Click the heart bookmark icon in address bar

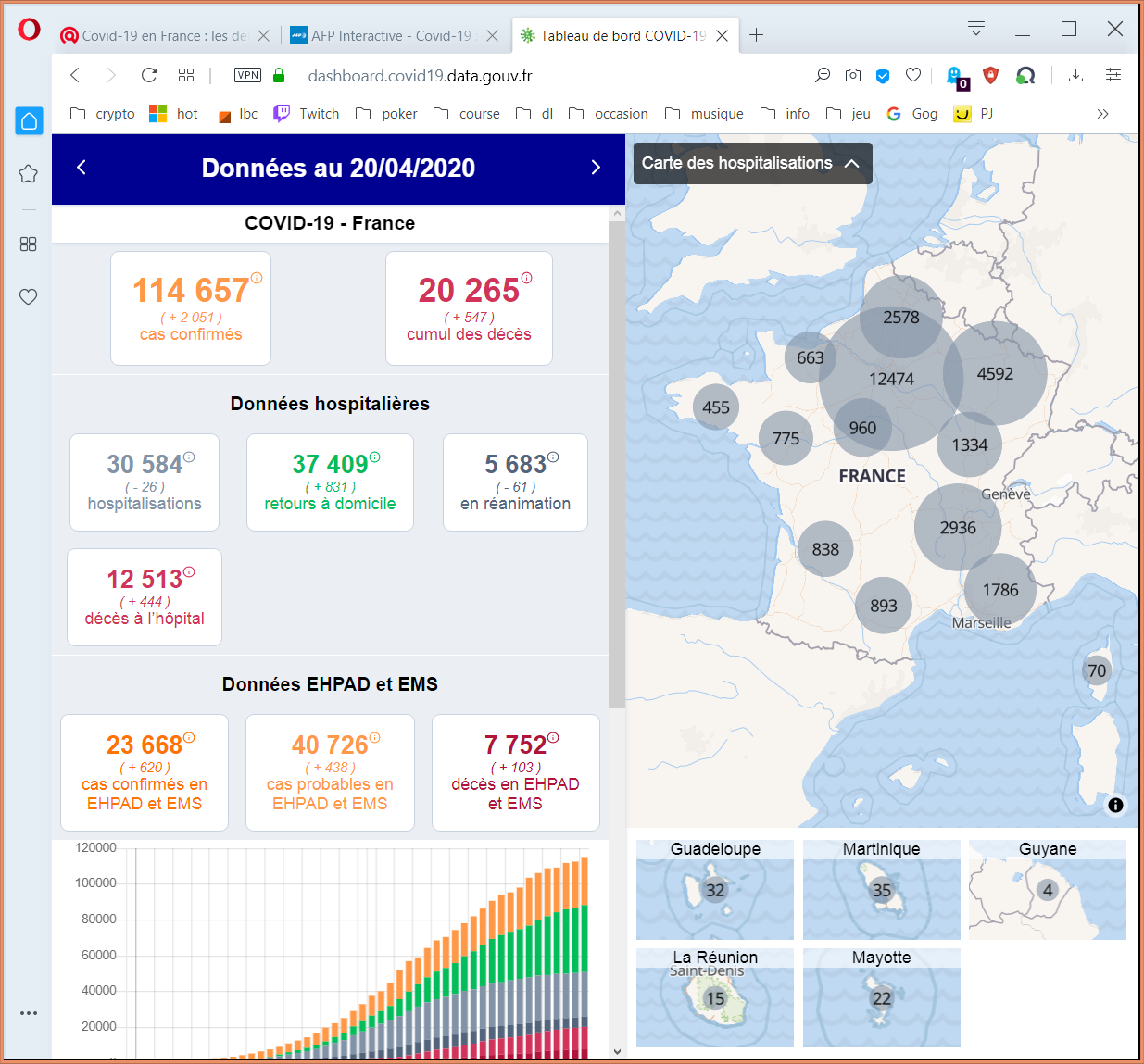[x=913, y=75]
